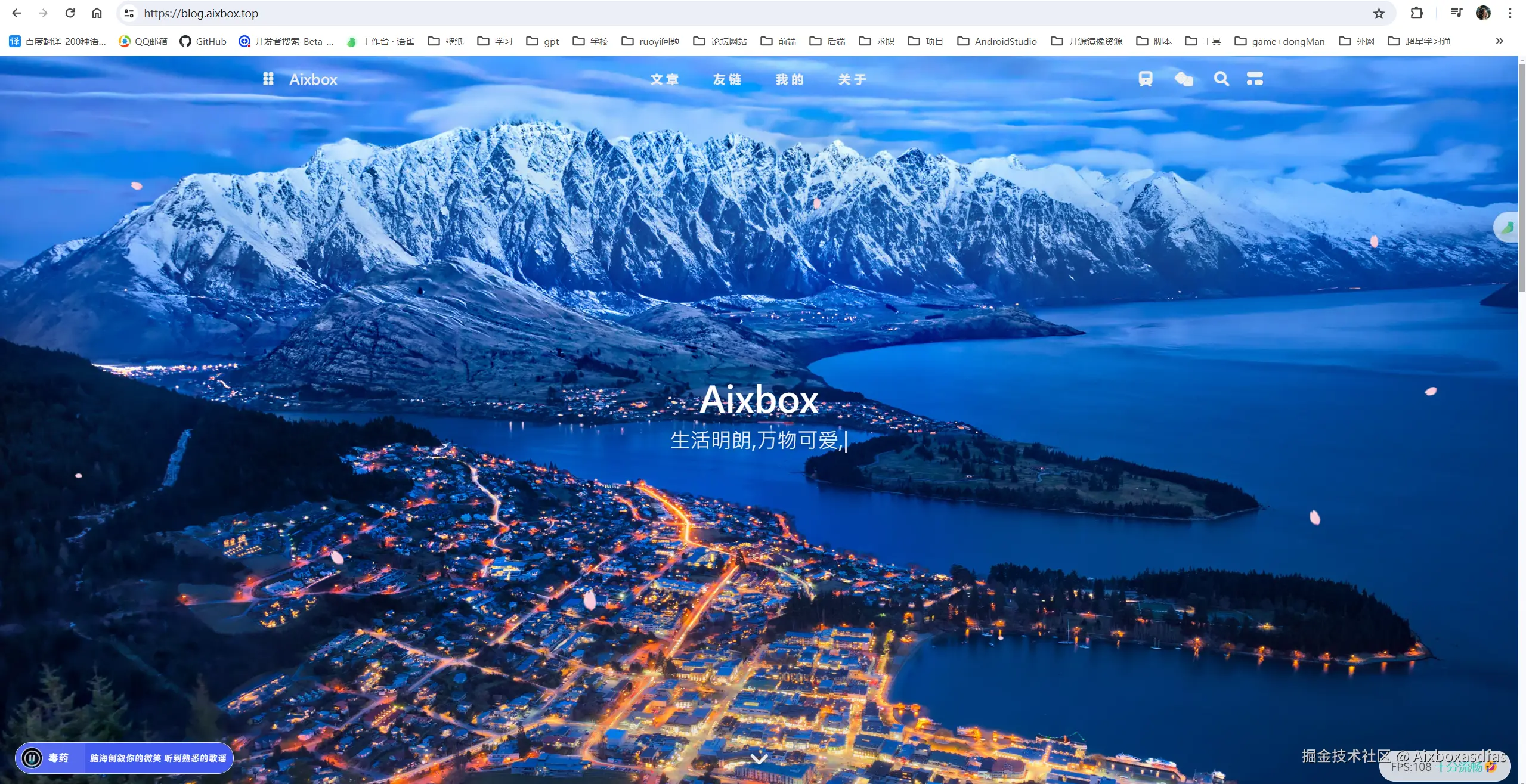
Task: Reload the page with the refresh button
Action: [x=70, y=13]
